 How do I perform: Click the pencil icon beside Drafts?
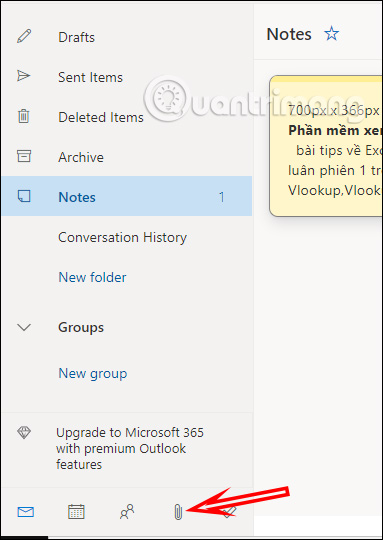pos(24,36)
